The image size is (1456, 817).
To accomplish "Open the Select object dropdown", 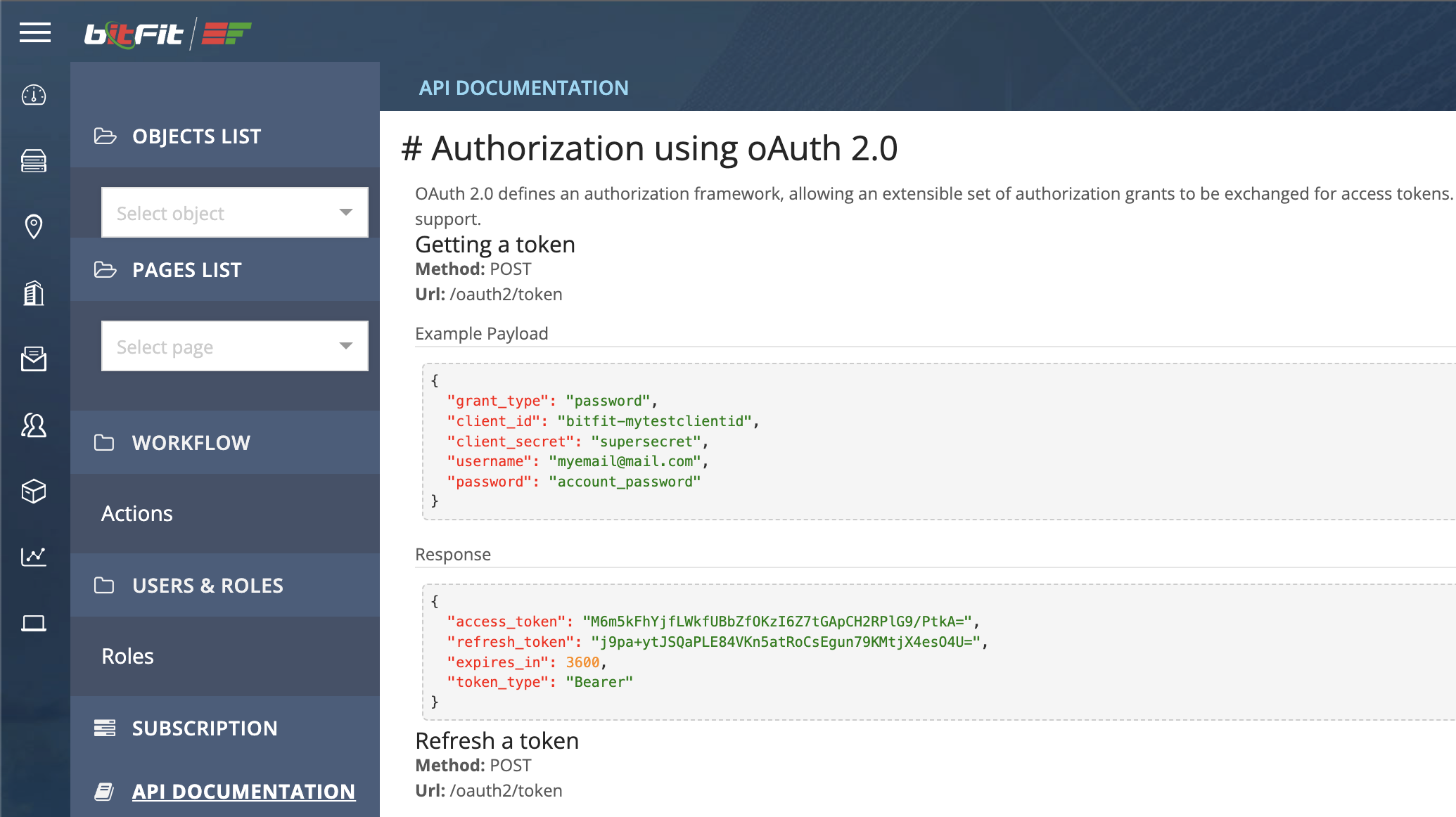I will pos(234,212).
